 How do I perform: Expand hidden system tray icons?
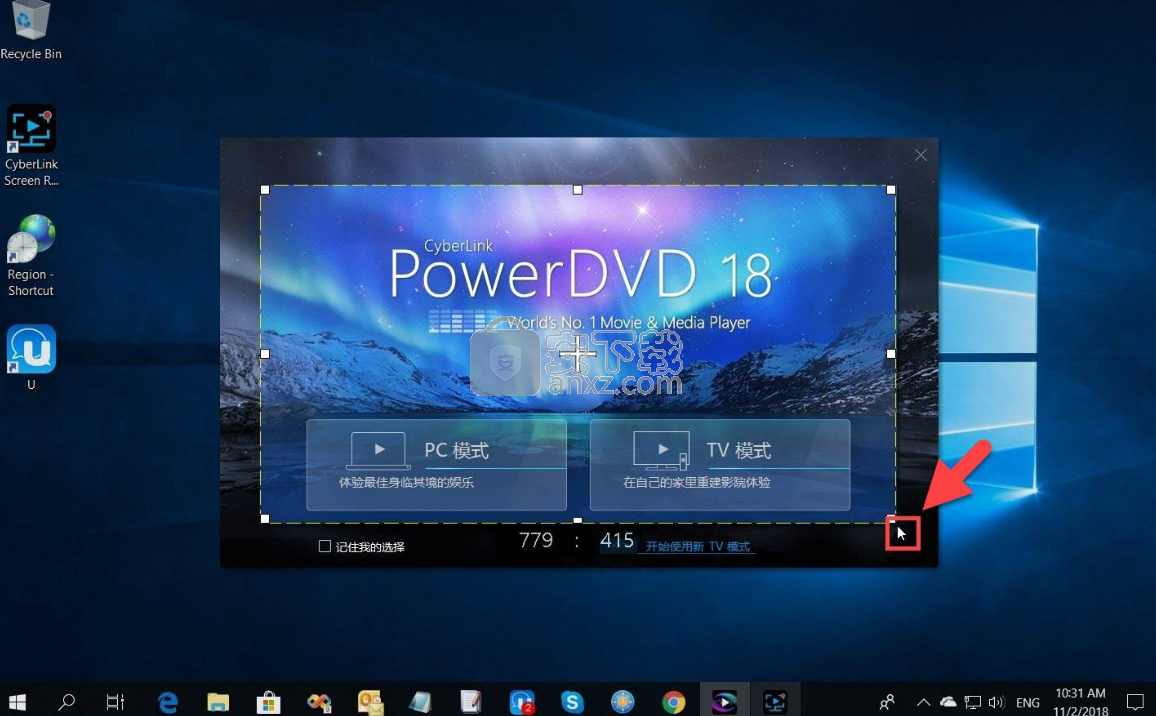point(923,702)
